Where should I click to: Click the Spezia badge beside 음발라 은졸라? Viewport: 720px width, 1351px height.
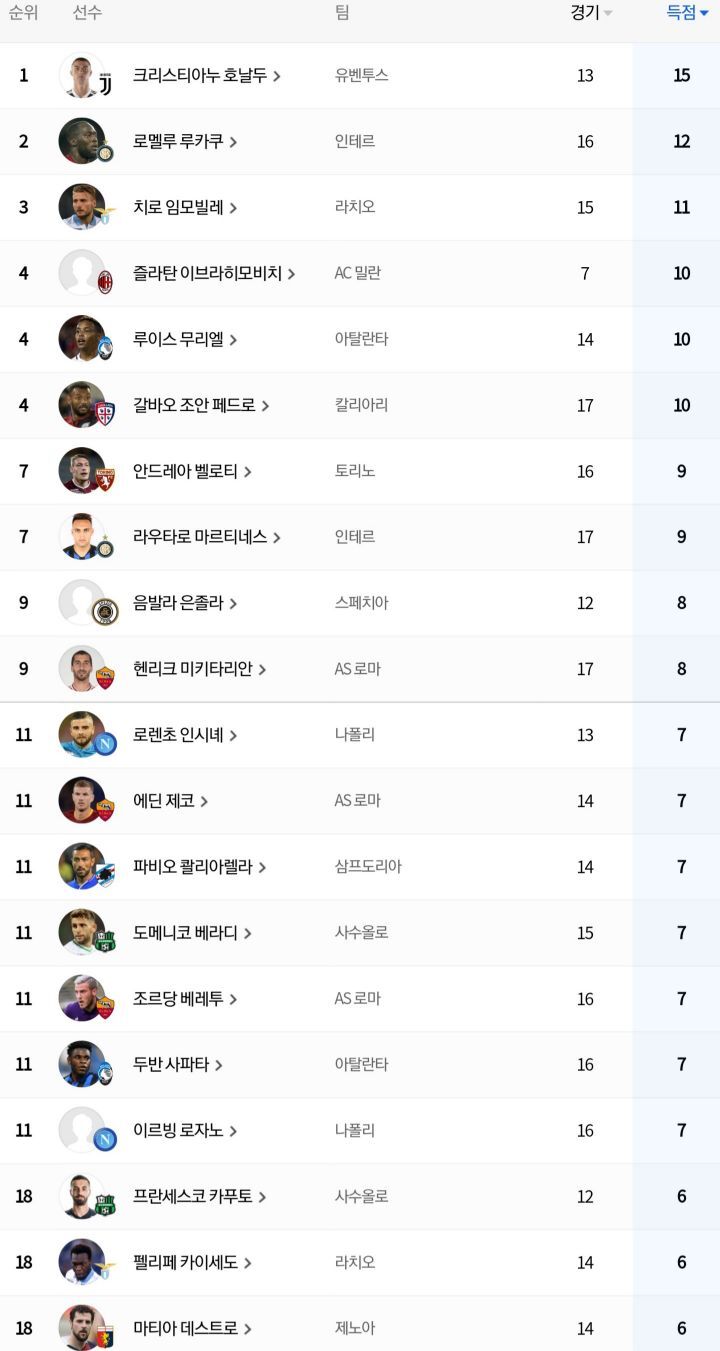click(x=105, y=612)
